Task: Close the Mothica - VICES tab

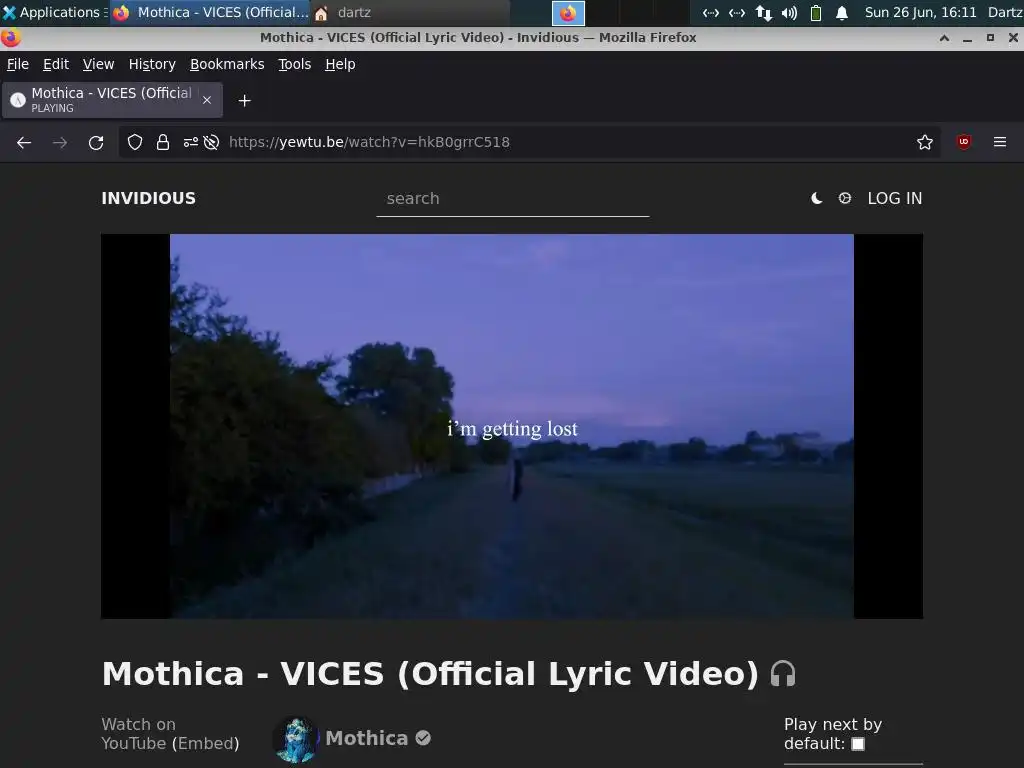Action: pos(207,100)
